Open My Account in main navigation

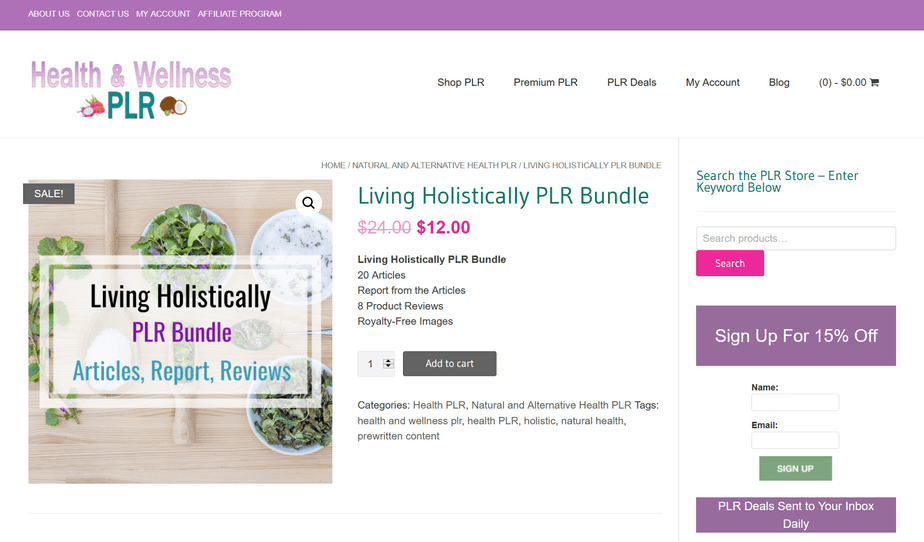(x=712, y=82)
